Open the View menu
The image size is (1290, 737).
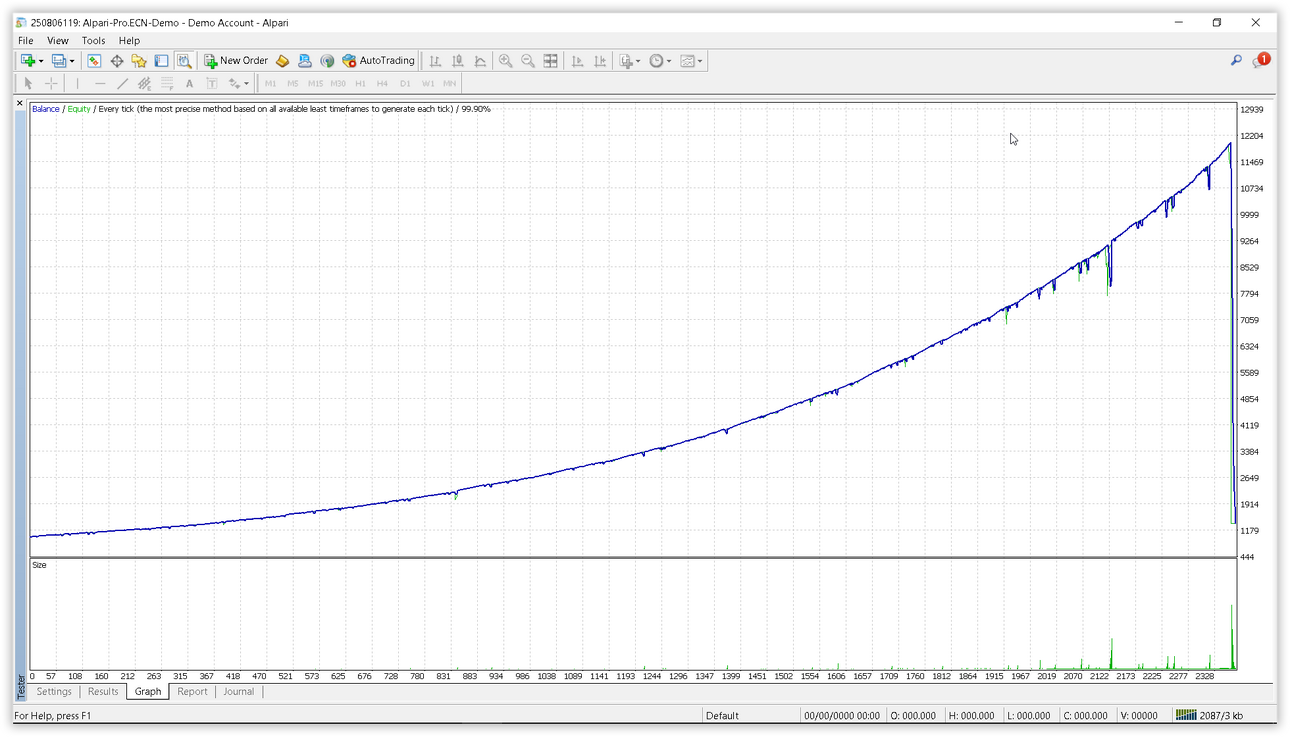point(58,41)
